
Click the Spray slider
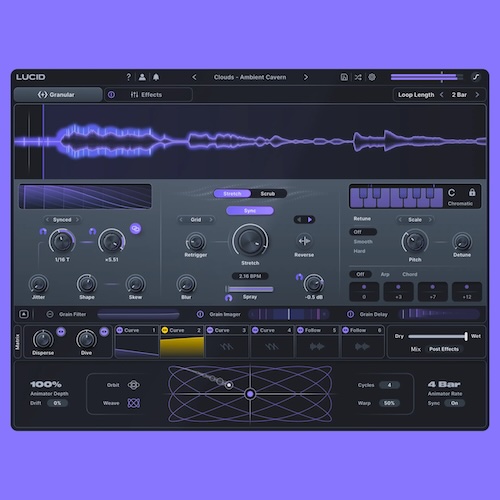(249, 289)
